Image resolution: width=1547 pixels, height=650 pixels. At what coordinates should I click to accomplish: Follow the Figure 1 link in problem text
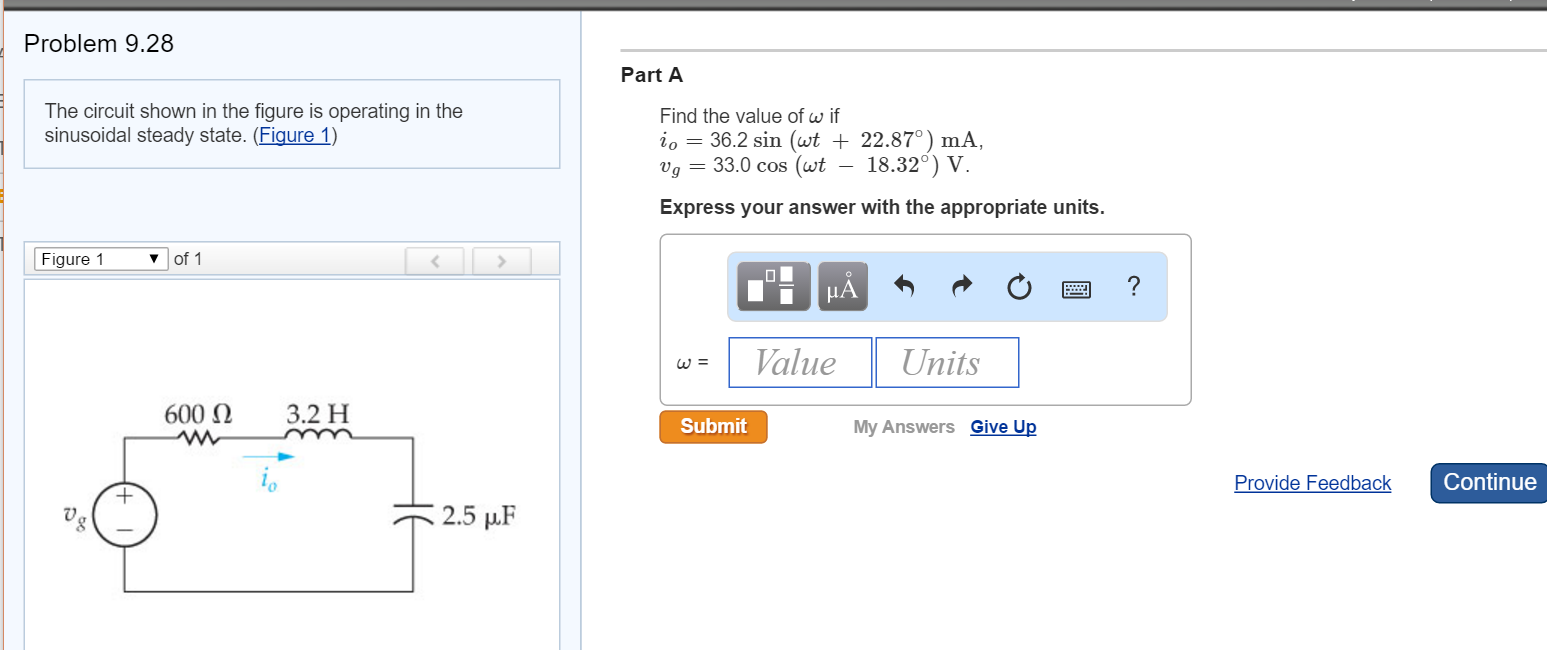point(295,135)
